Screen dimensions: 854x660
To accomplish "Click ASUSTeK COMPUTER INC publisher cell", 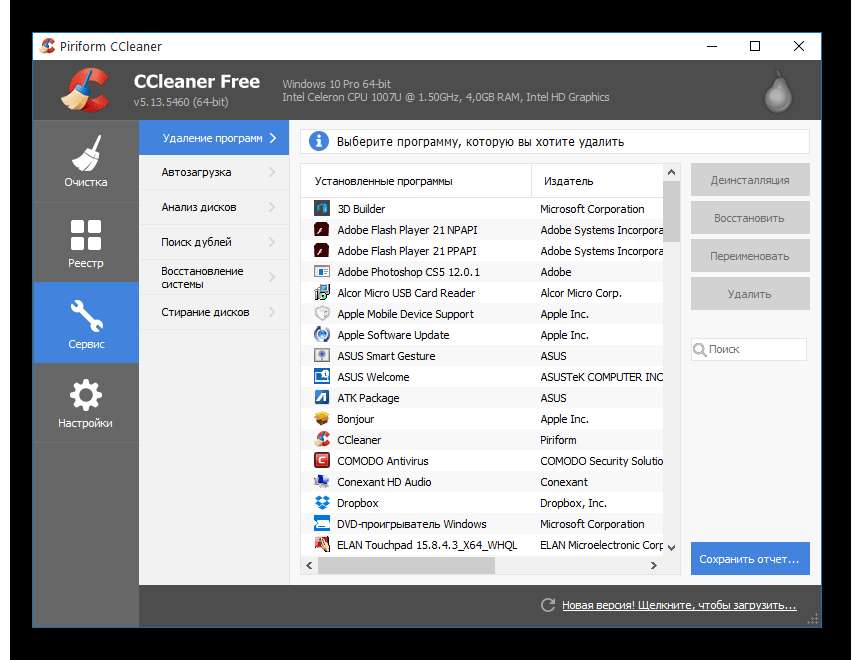I will (x=601, y=377).
